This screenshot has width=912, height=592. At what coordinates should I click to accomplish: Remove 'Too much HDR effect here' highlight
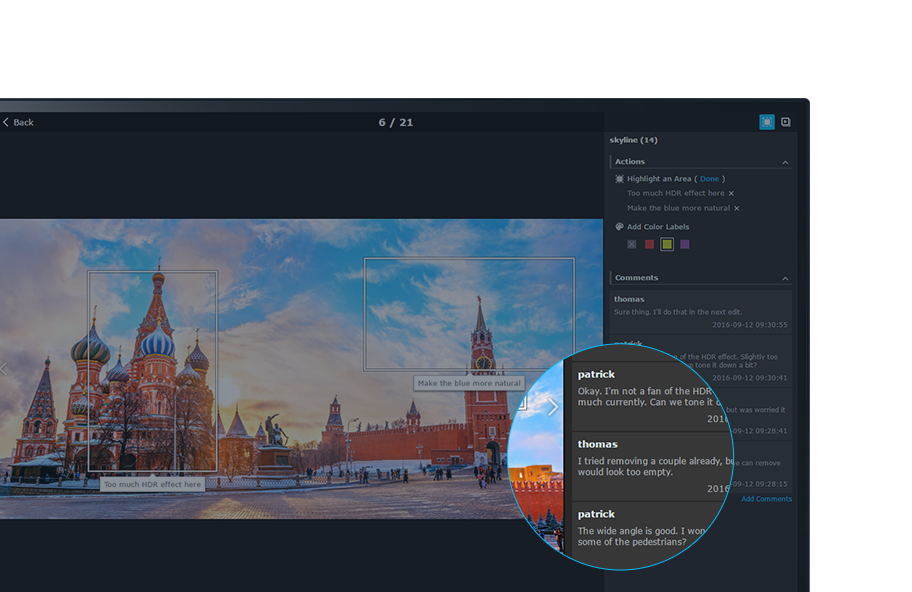coord(731,194)
